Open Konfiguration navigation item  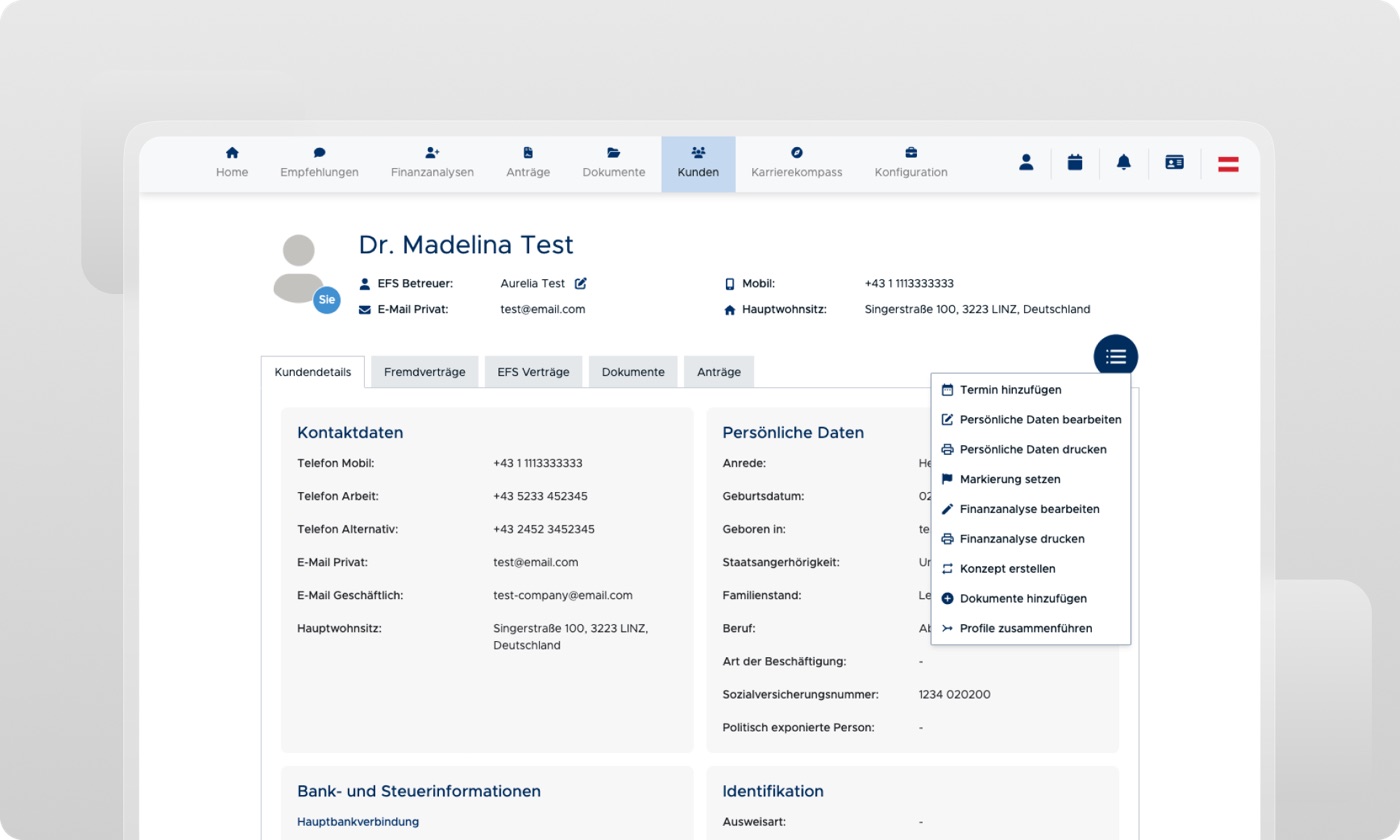tap(911, 164)
